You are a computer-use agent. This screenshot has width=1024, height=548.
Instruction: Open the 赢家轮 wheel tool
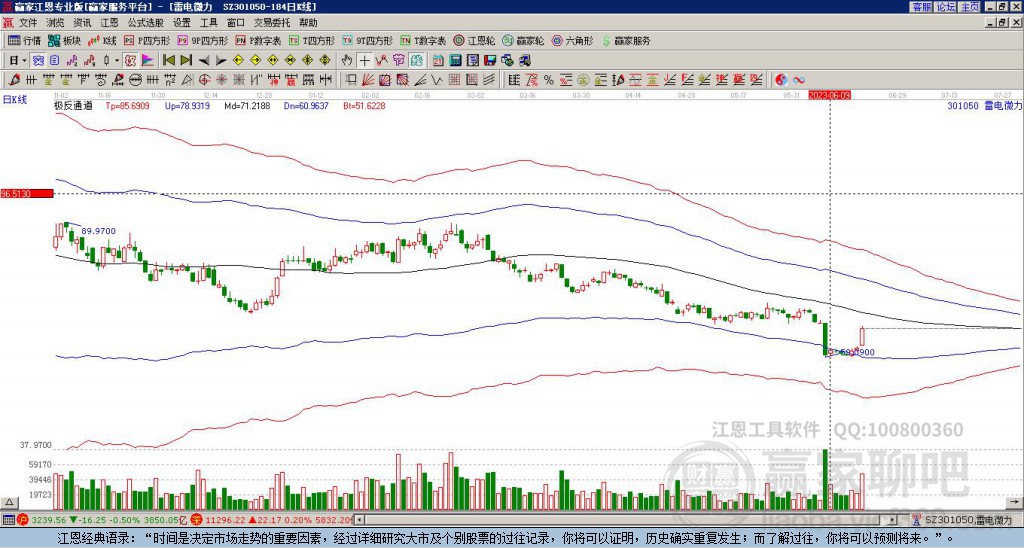pos(523,40)
